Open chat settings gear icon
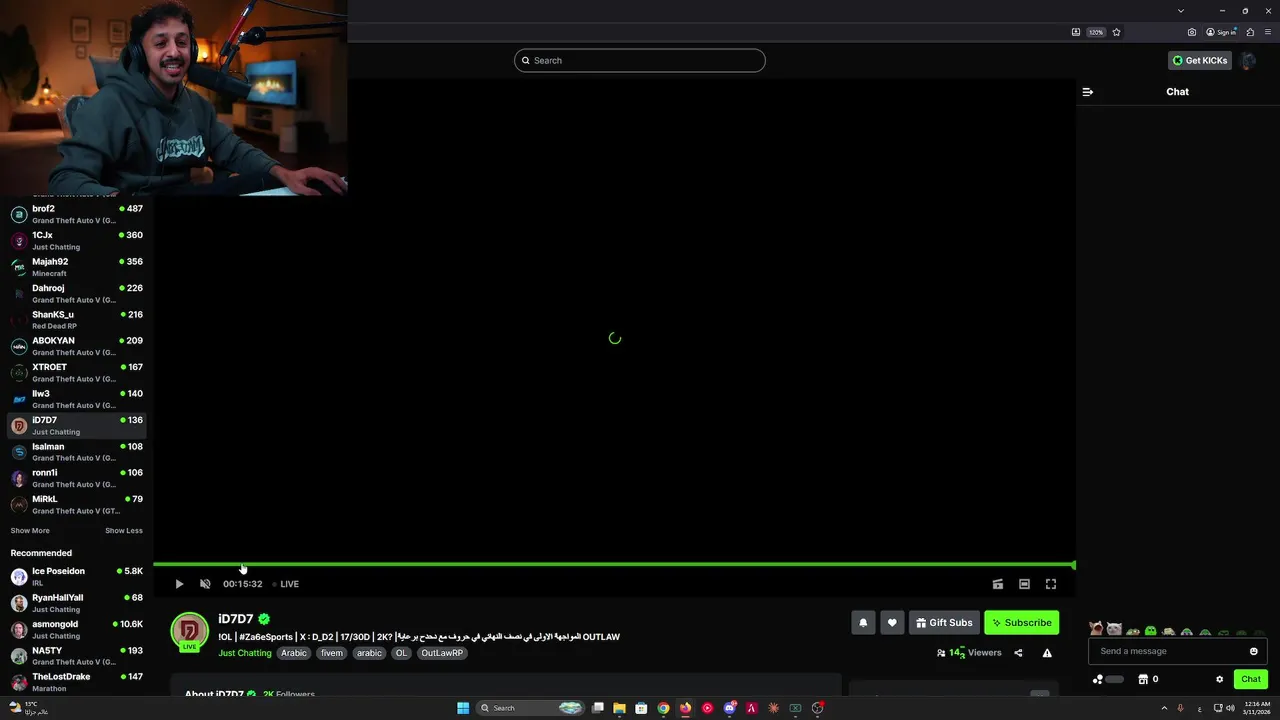Screen dimensions: 1280x720 pos(1219,679)
